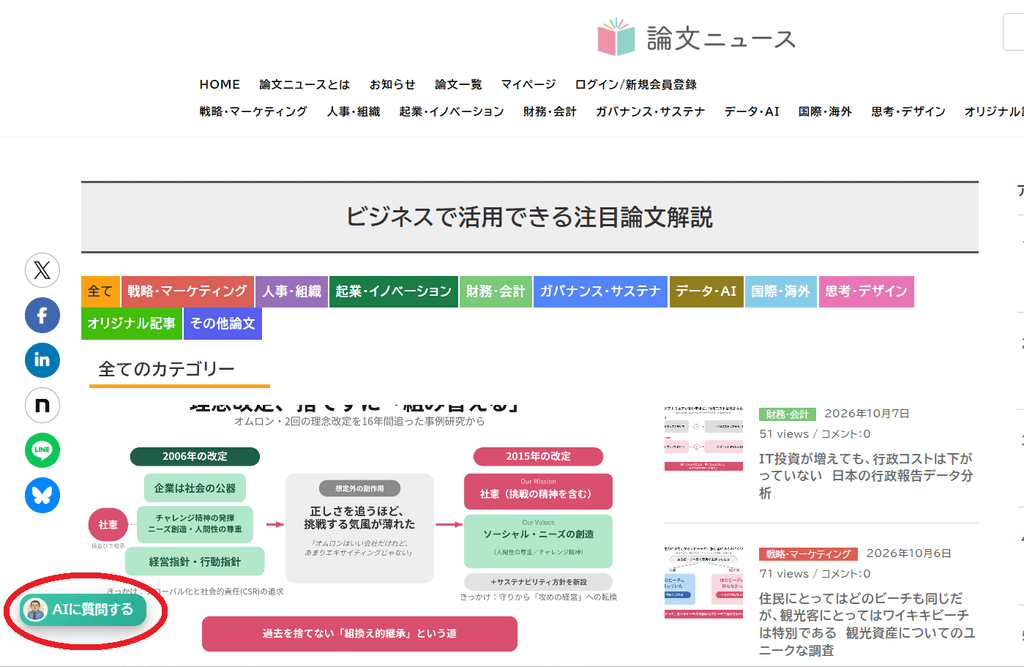Open the 論文一覧 menu item
Screen dimensions: 1024x667
458,84
